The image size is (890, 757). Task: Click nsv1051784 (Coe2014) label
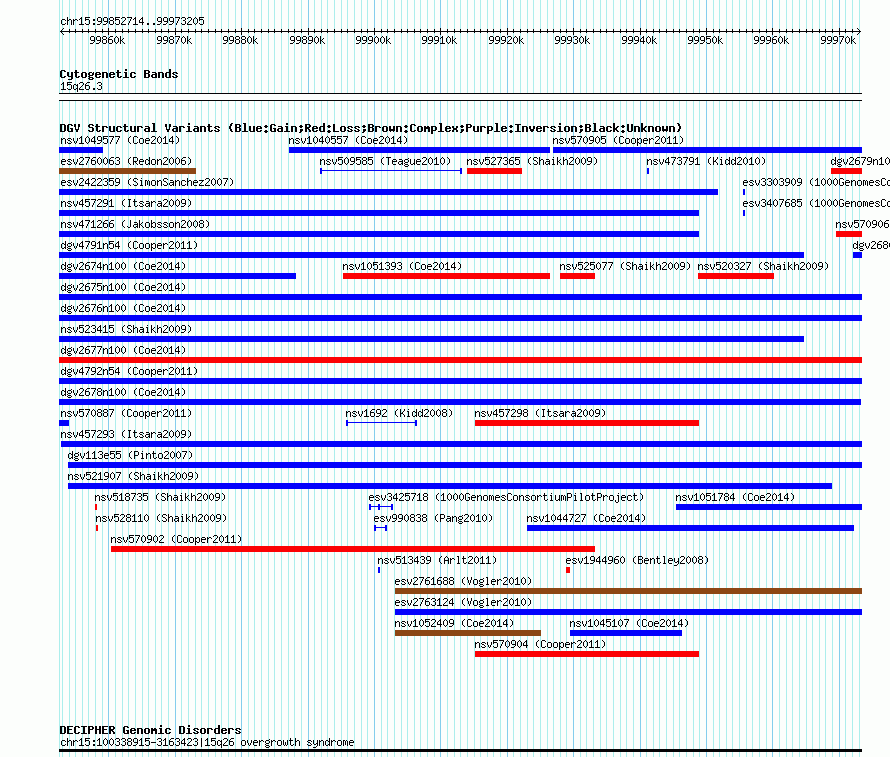point(735,497)
